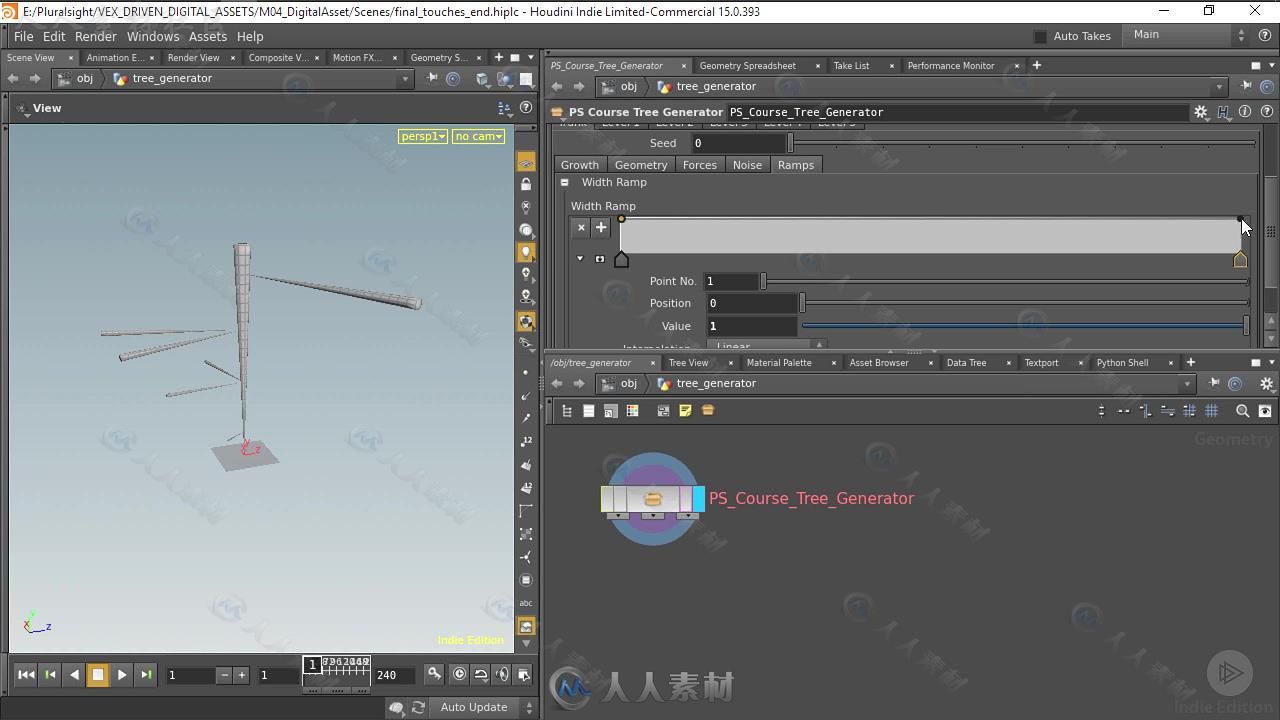This screenshot has height=720, width=1280.
Task: Add a new pane tab beside Performance Monitor
Action: point(1037,65)
